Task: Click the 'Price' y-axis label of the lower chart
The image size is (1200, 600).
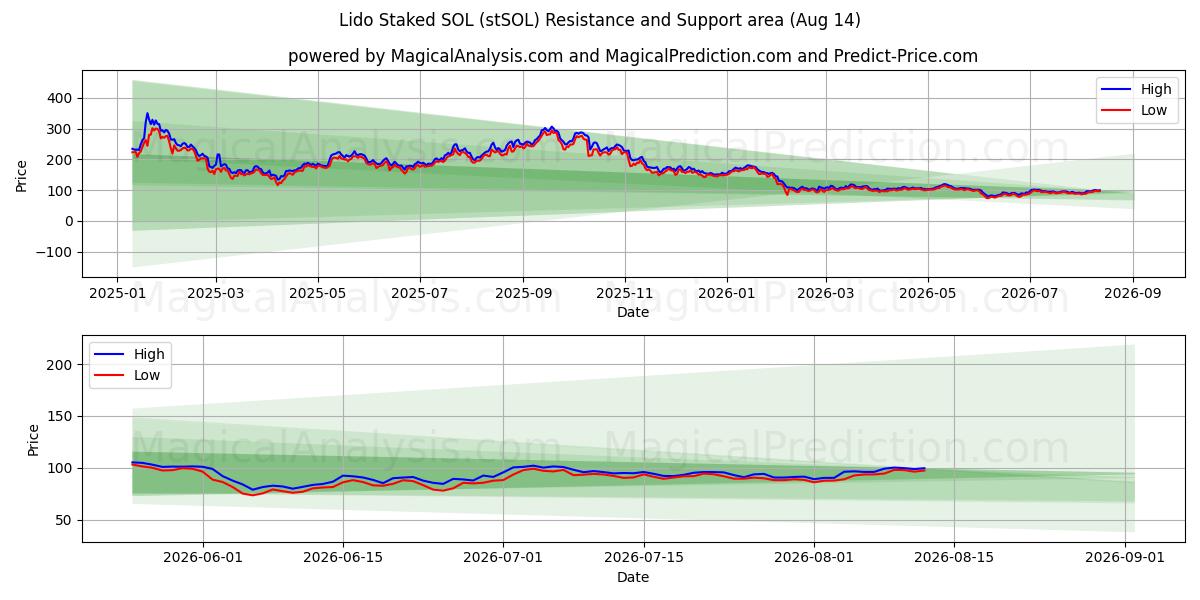Action: [34, 440]
